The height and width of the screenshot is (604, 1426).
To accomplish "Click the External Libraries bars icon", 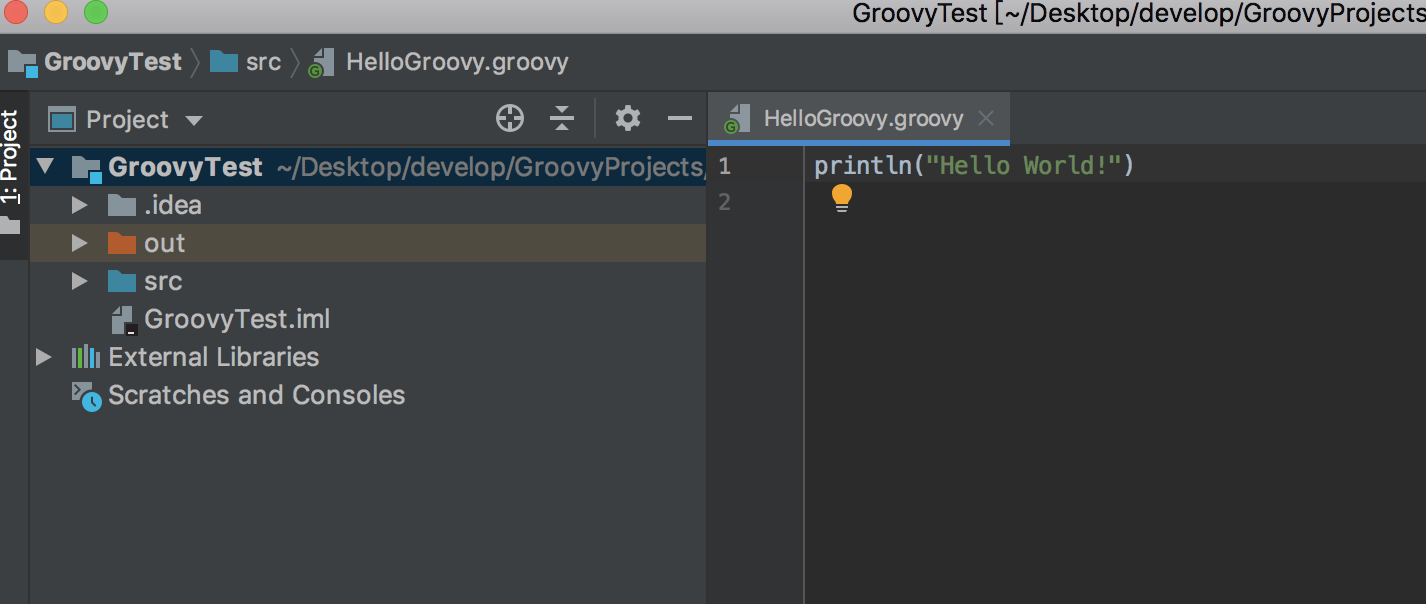I will pos(85,357).
